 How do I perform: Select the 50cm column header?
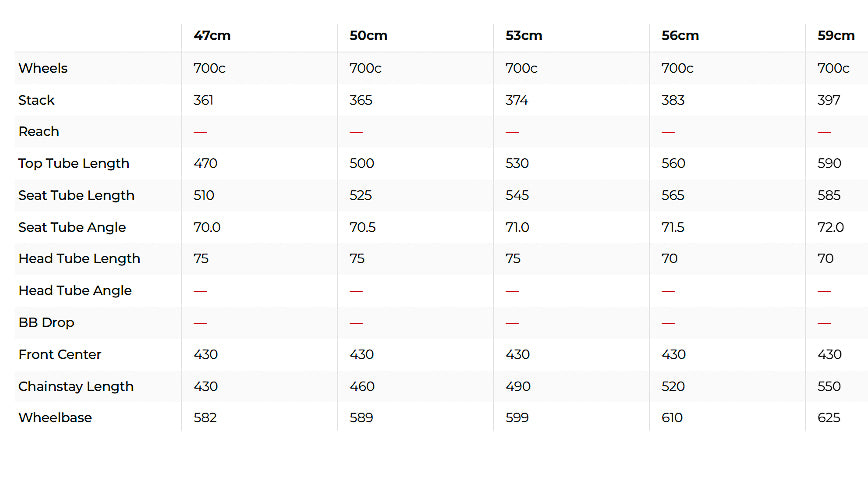(x=368, y=36)
